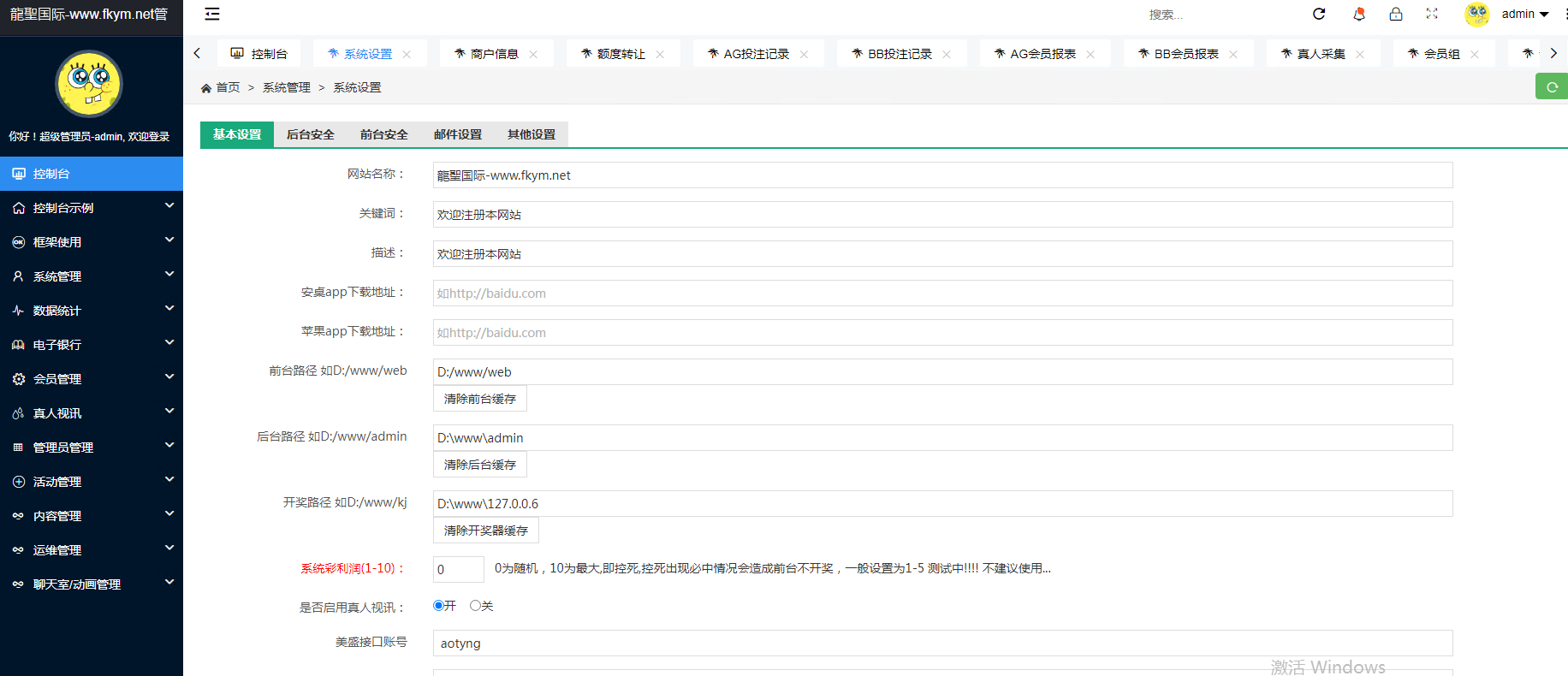Screen dimensions: 1568x676
Task: Switch to the 后台安全 settings tab
Action: click(x=311, y=134)
